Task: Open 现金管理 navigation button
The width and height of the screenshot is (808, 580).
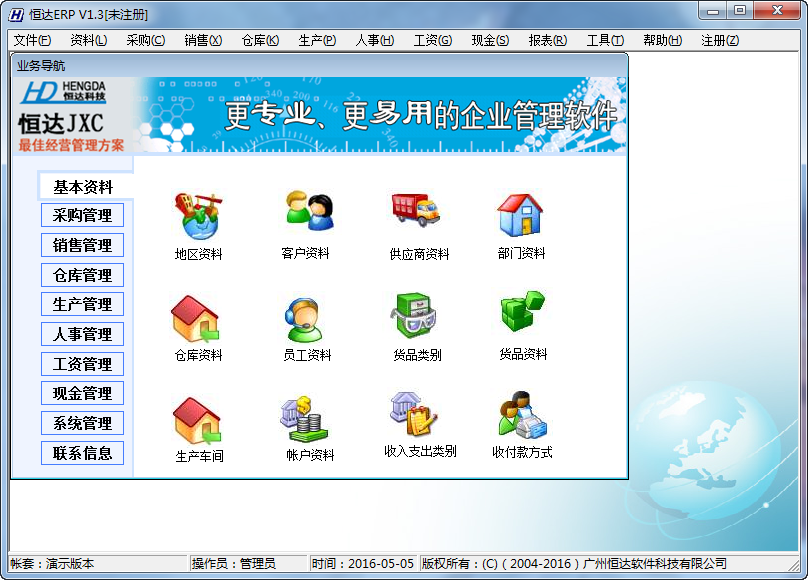Action: (82, 394)
